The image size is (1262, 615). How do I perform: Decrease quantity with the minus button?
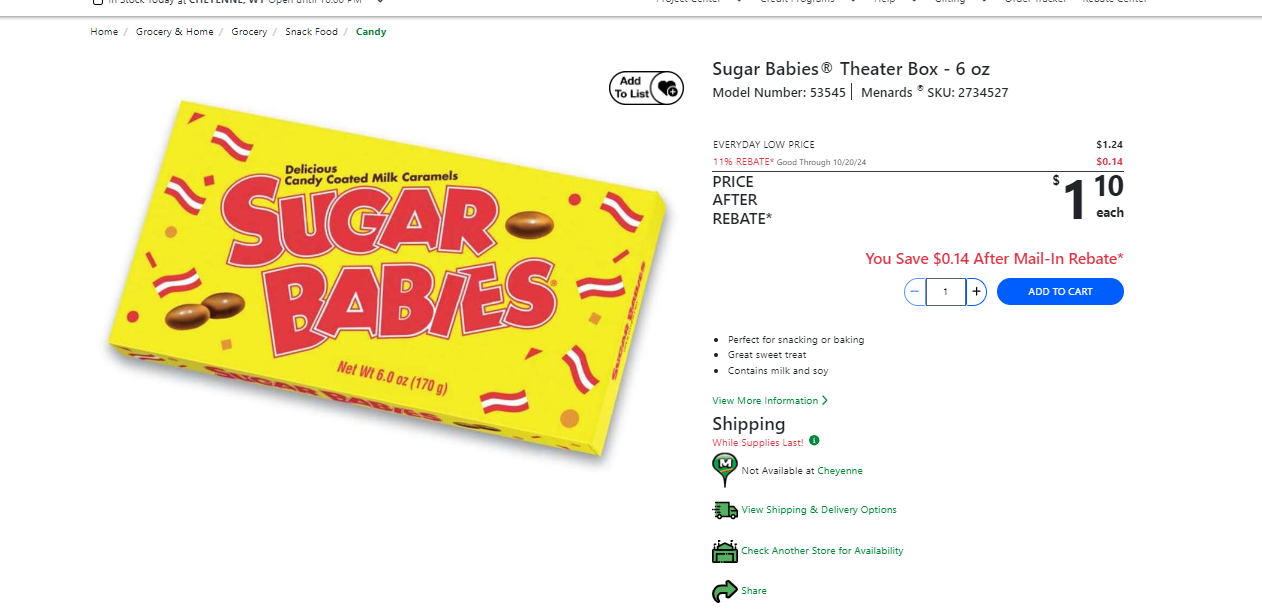(915, 292)
